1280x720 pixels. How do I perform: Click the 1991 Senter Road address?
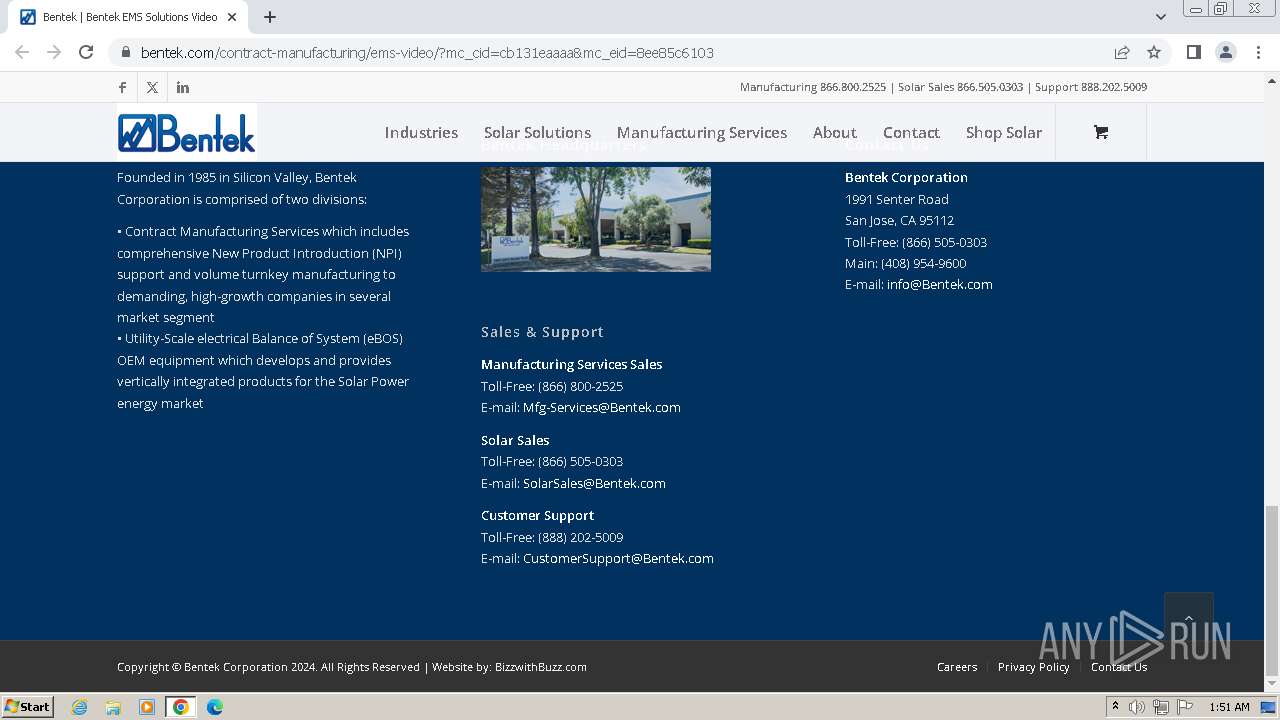897,199
